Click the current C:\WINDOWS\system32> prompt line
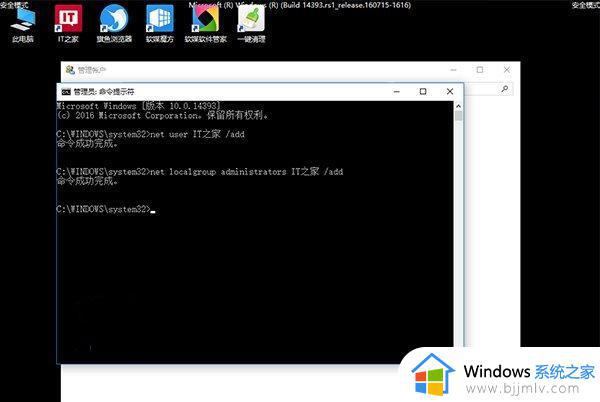This screenshot has width=600, height=402. [106, 209]
